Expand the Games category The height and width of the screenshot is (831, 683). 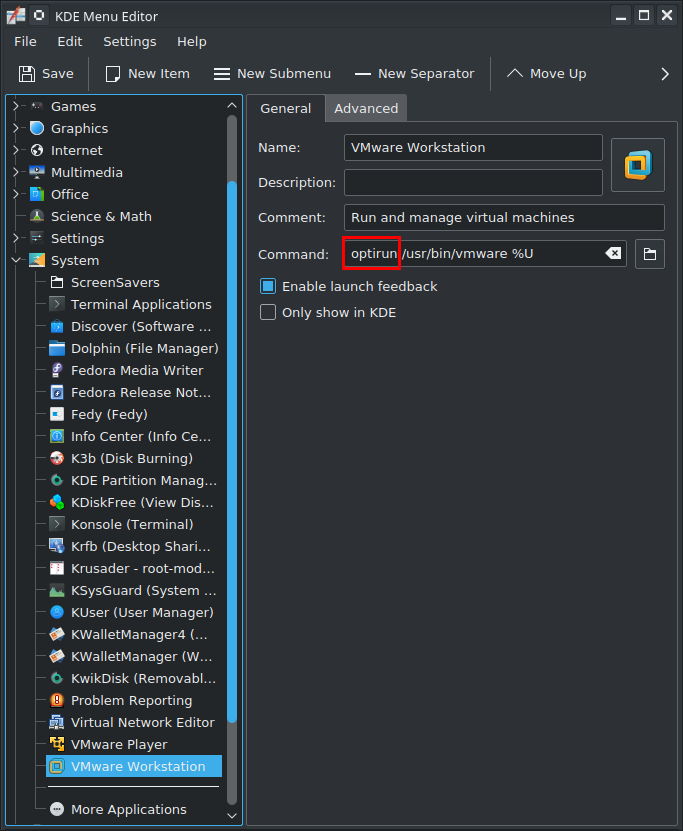pos(15,107)
